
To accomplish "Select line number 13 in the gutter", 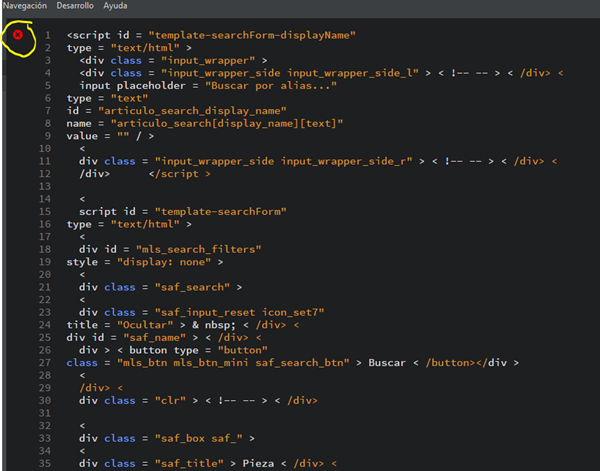I will click(45, 186).
